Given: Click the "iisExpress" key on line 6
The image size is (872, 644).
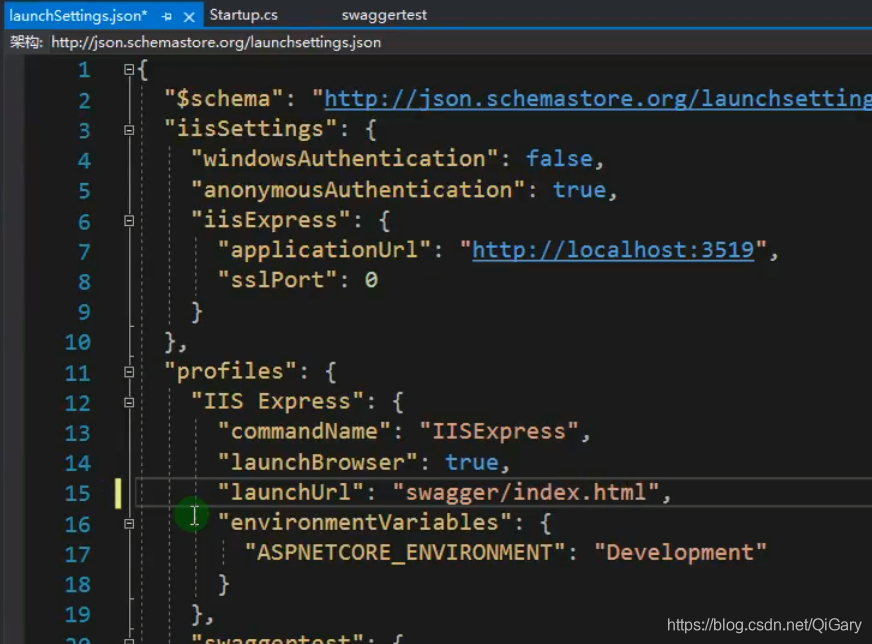Looking at the screenshot, I should (x=270, y=220).
